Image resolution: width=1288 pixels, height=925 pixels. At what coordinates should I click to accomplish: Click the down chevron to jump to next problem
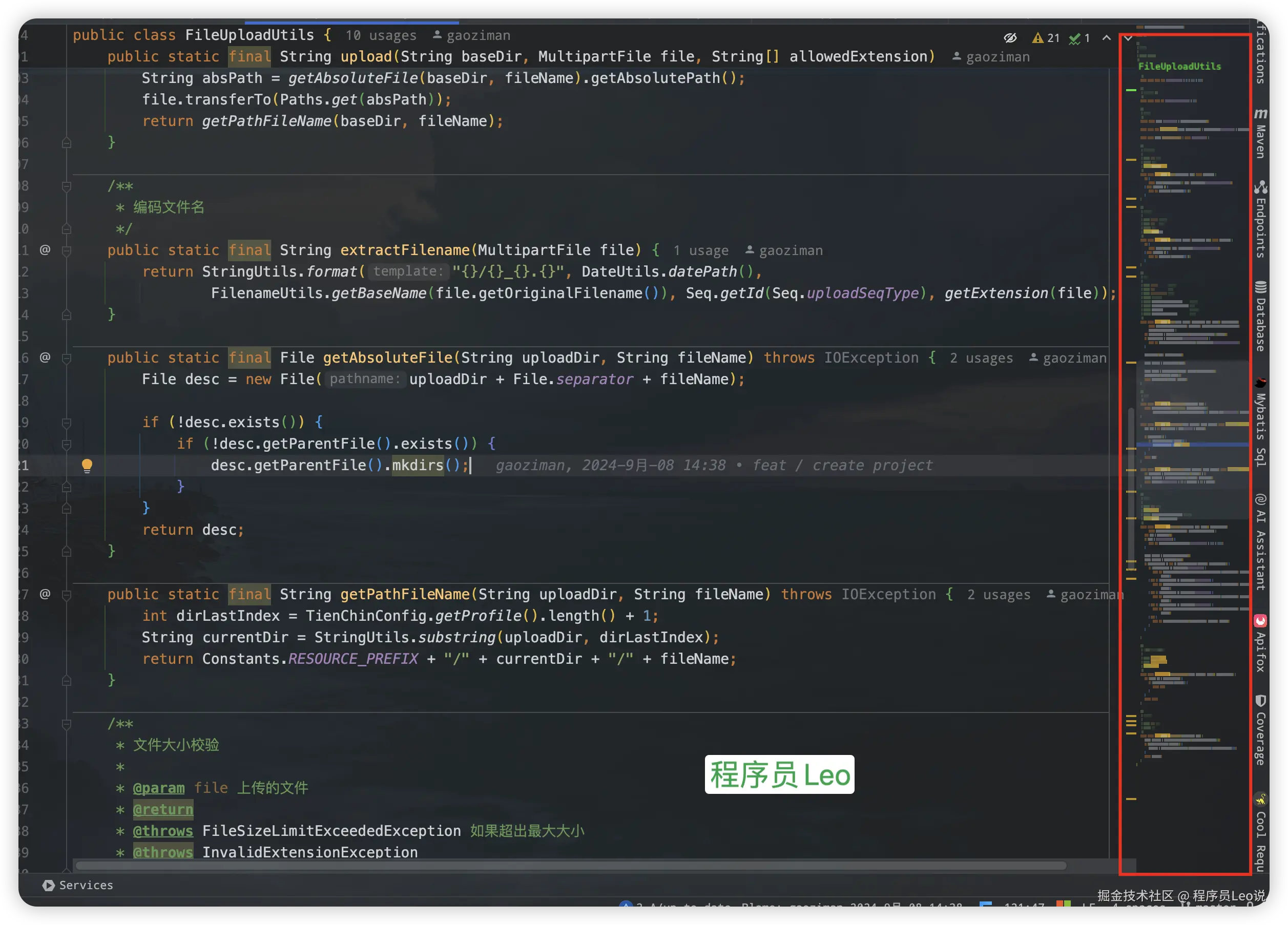1128,37
